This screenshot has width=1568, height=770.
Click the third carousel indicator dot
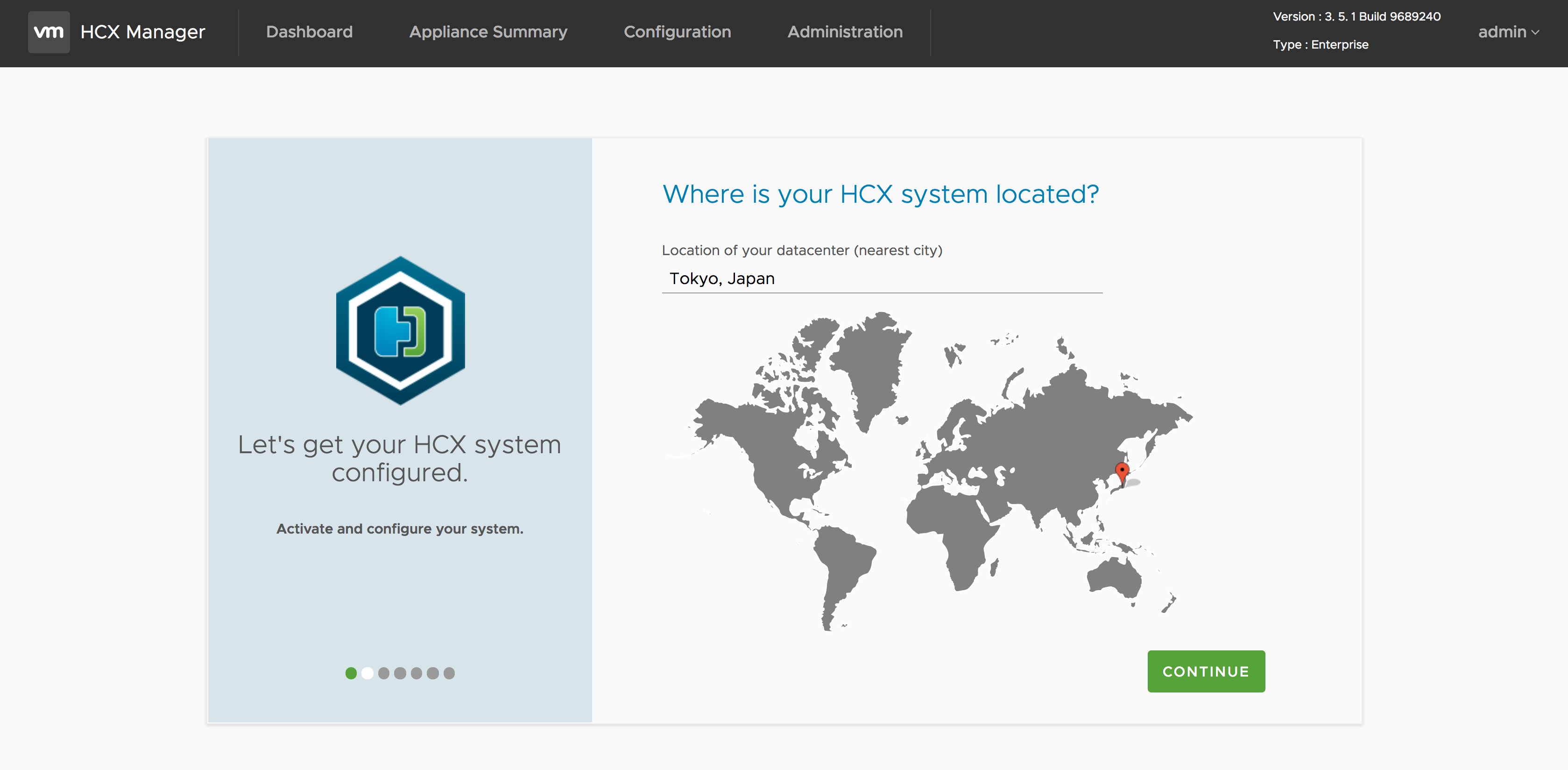(384, 674)
